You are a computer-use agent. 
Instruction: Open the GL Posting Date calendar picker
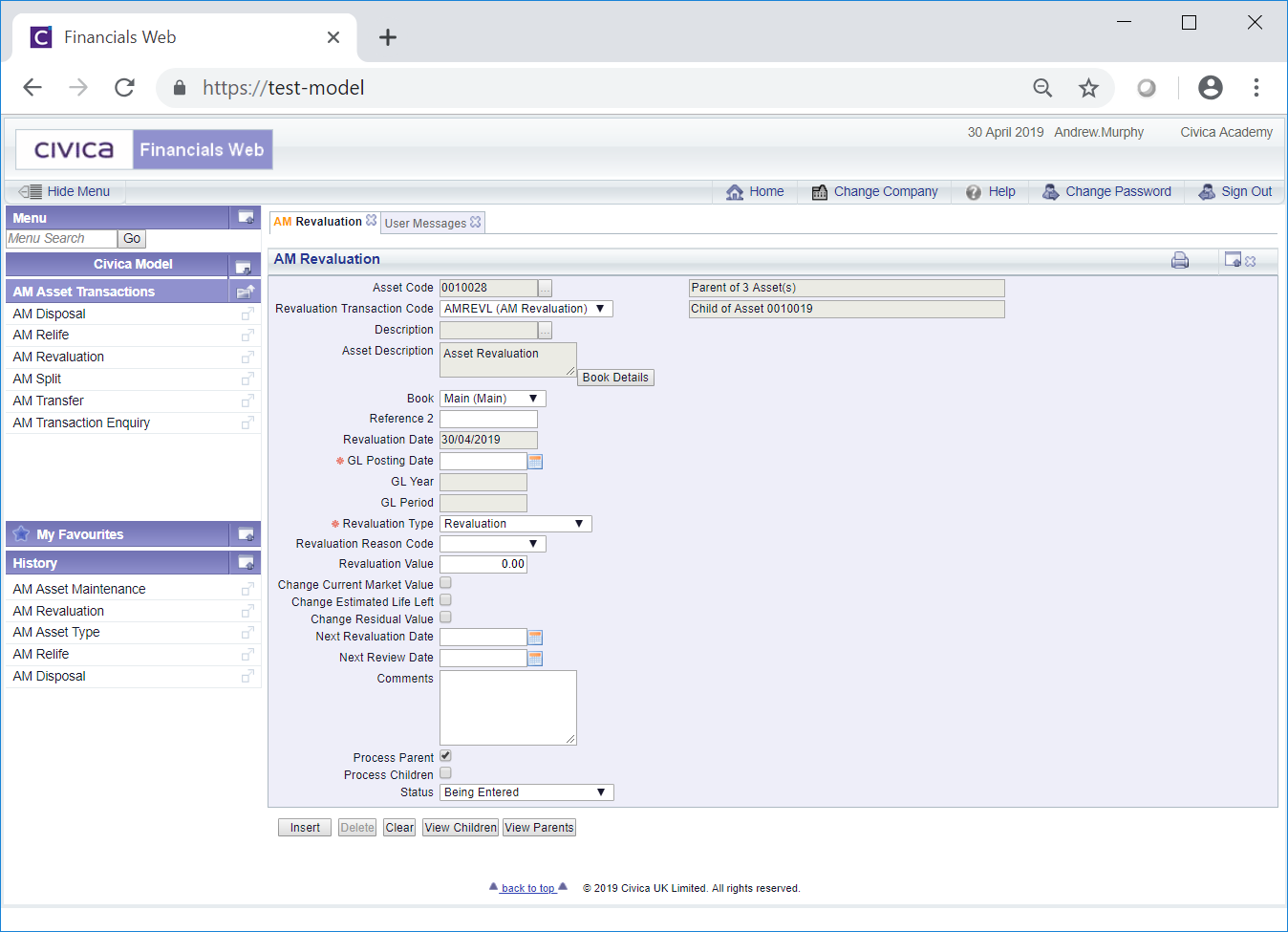click(535, 461)
